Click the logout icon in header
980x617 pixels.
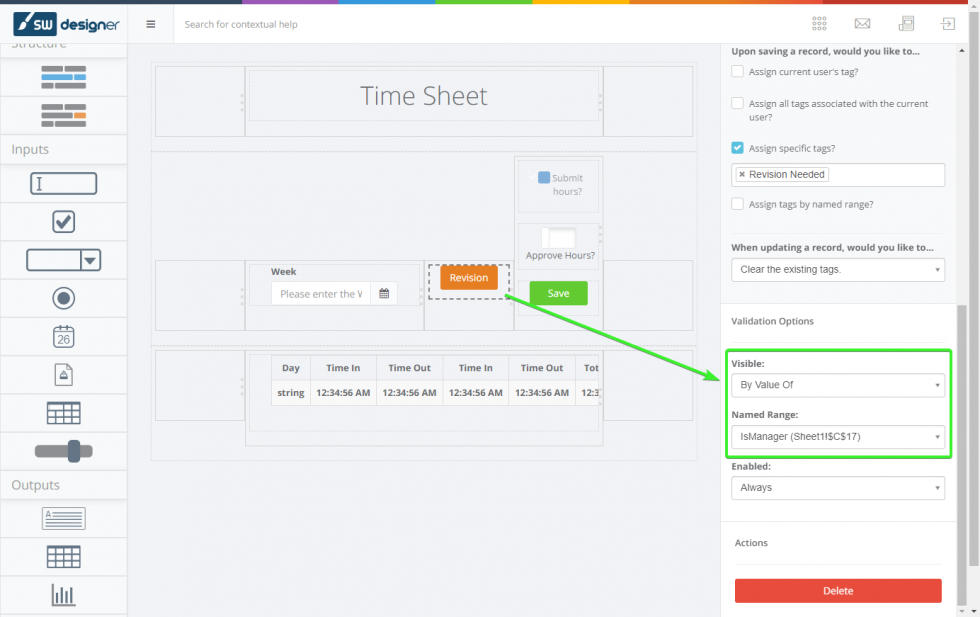point(947,24)
